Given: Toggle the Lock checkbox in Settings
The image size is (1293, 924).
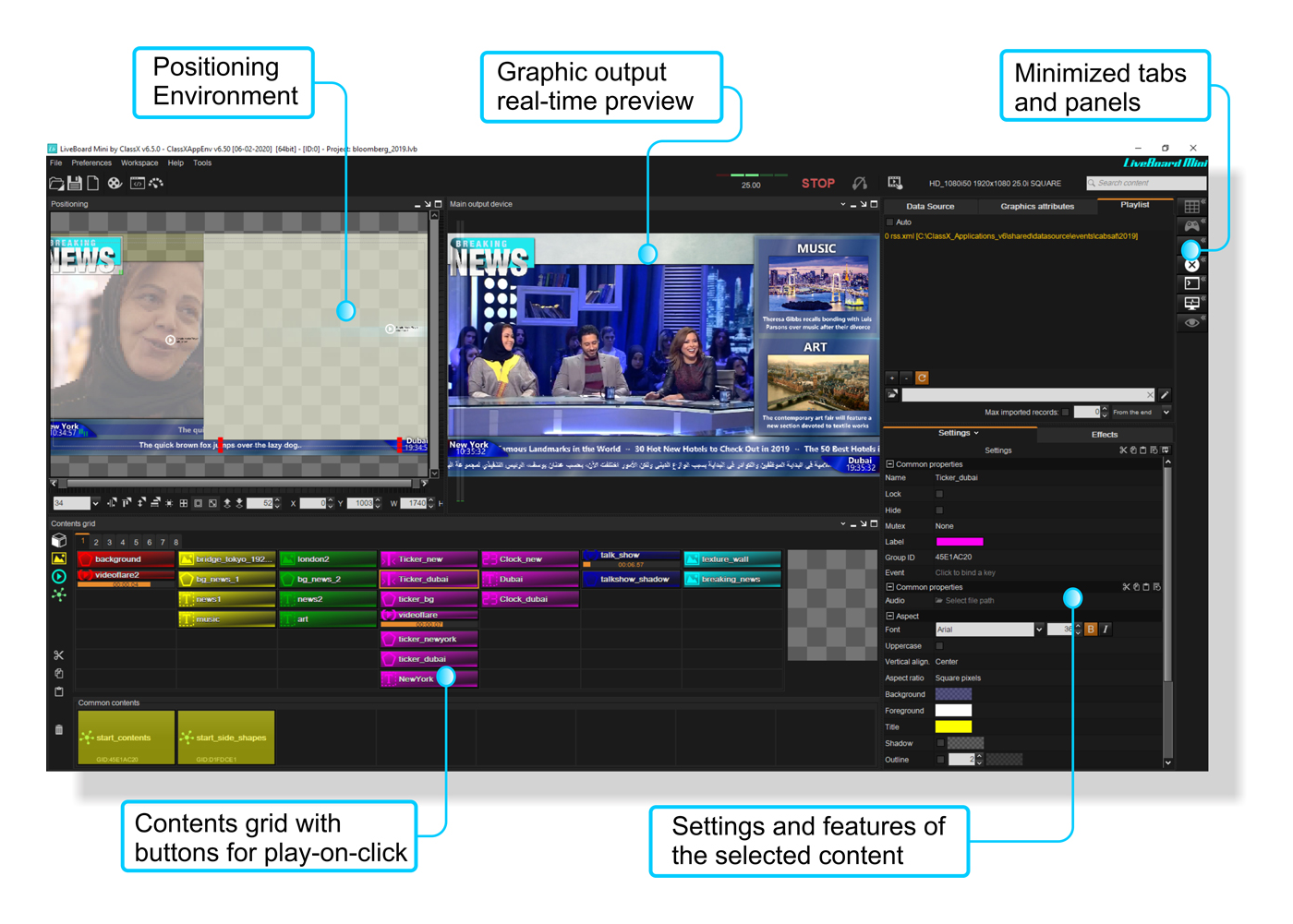Looking at the screenshot, I should 939,494.
